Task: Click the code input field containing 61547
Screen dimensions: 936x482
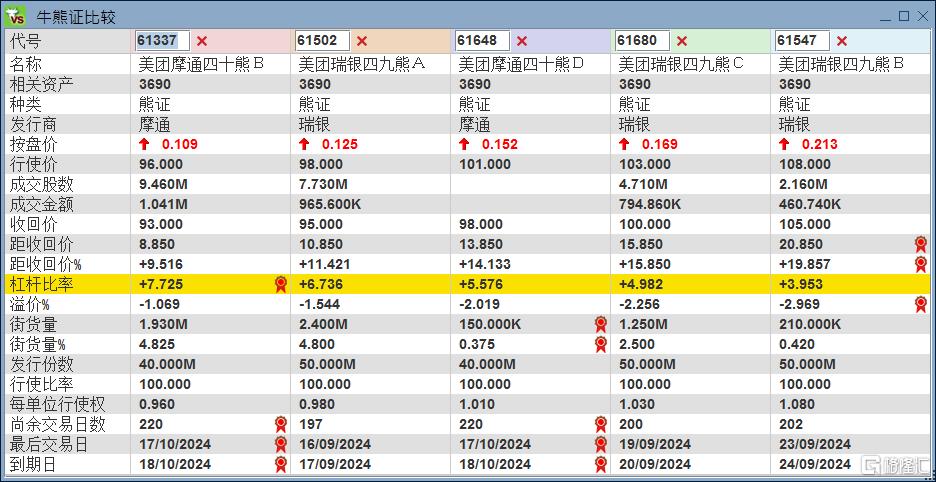Action: (x=802, y=41)
